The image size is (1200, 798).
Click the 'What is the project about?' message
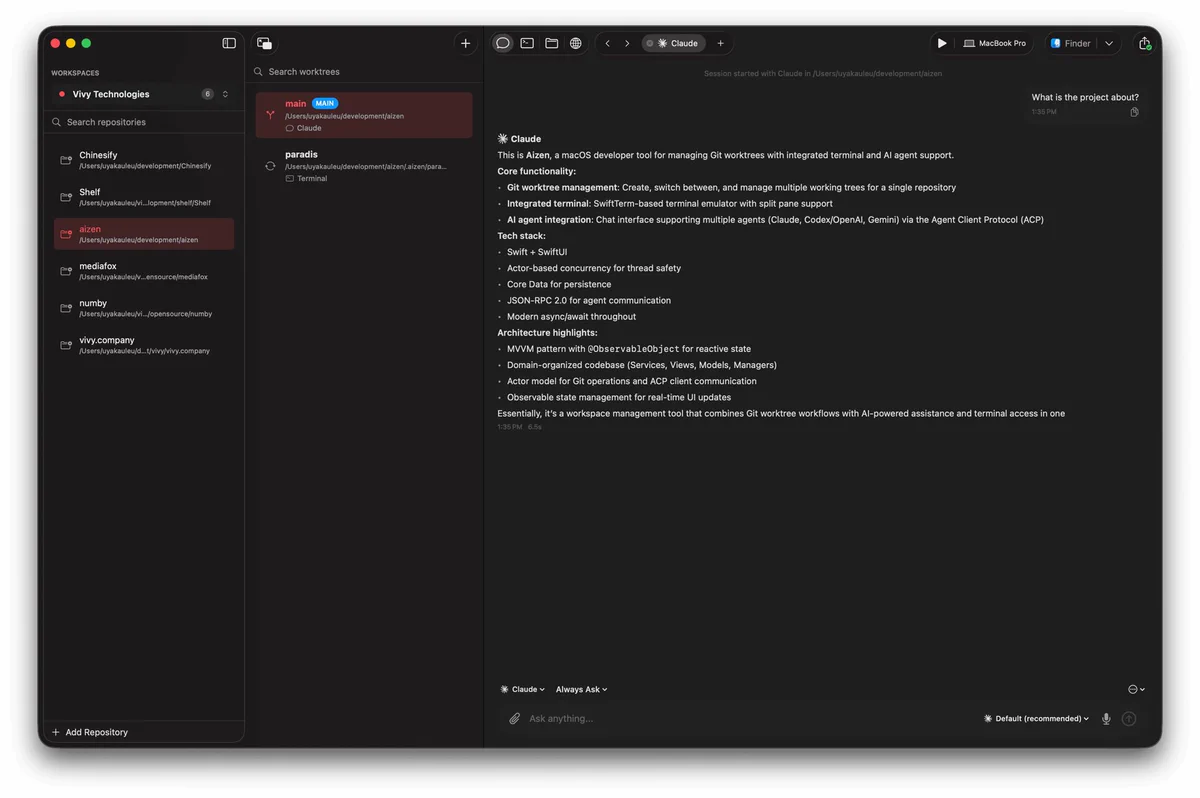[1085, 97]
